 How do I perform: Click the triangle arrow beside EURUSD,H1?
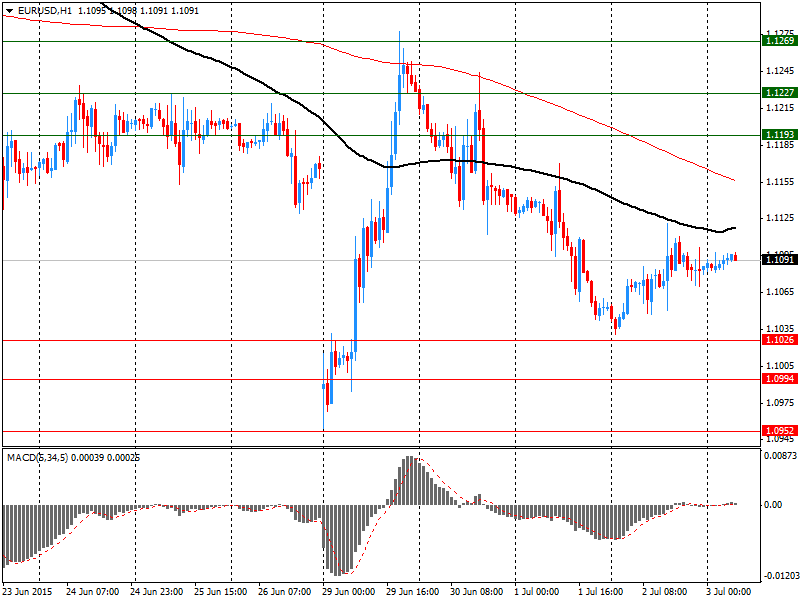click(x=9, y=11)
